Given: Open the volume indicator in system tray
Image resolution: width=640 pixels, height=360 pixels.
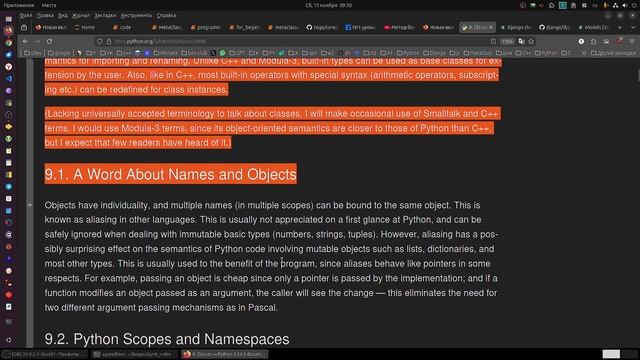Looking at the screenshot, I should [625, 5].
